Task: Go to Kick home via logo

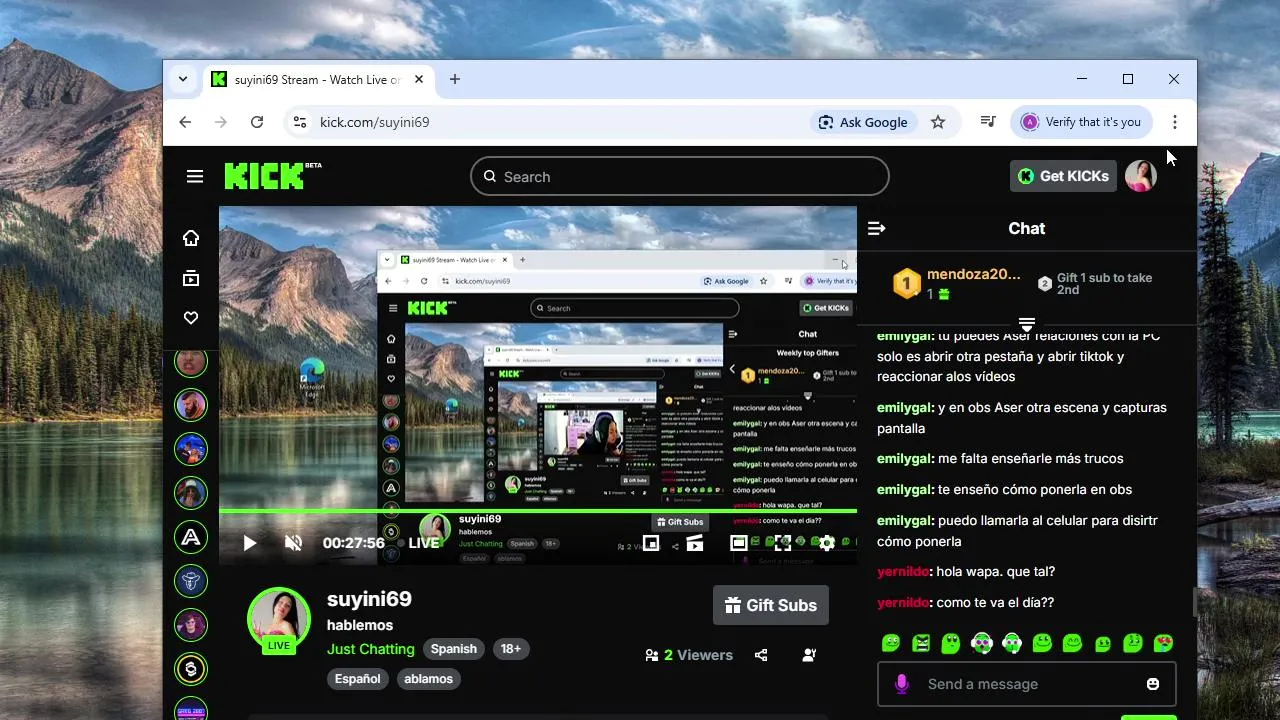Action: (265, 177)
